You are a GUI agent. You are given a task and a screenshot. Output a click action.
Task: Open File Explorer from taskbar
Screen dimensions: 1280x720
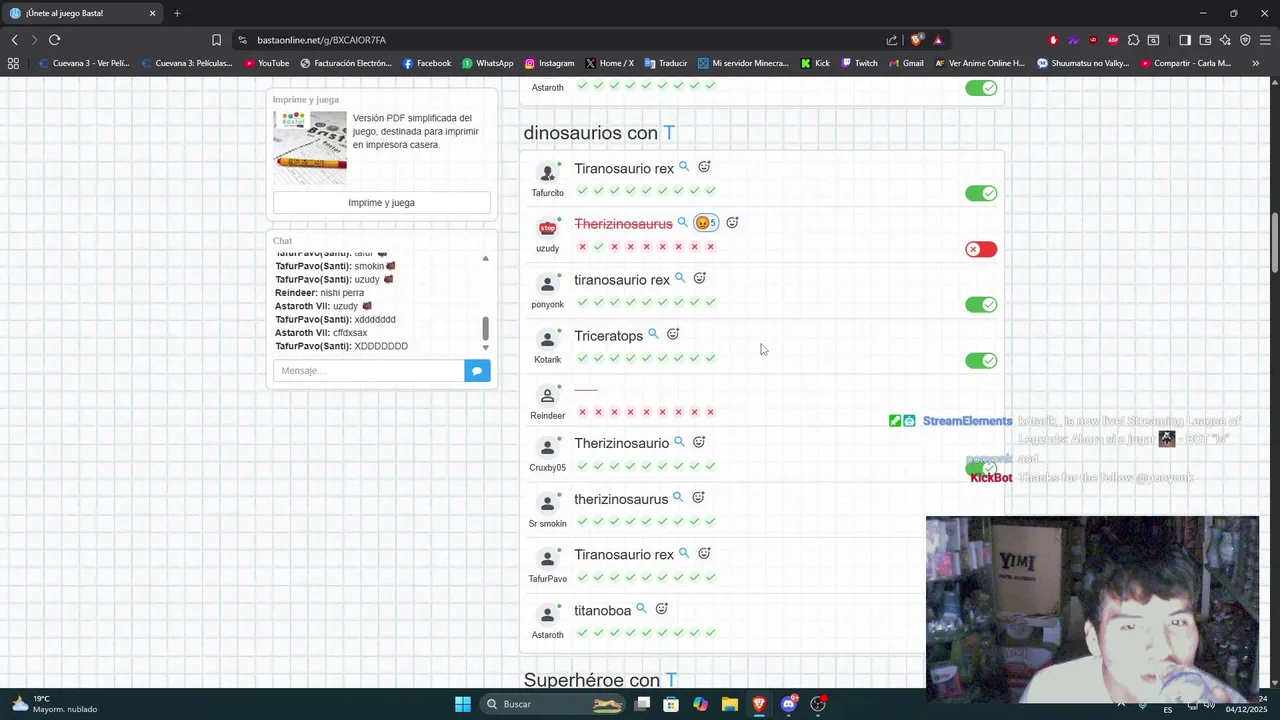pyautogui.click(x=730, y=704)
